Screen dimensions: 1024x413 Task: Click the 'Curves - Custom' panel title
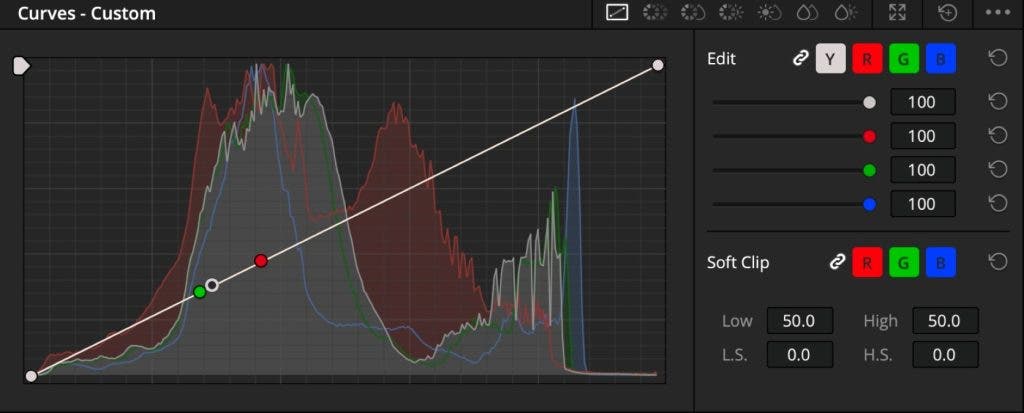(87, 13)
